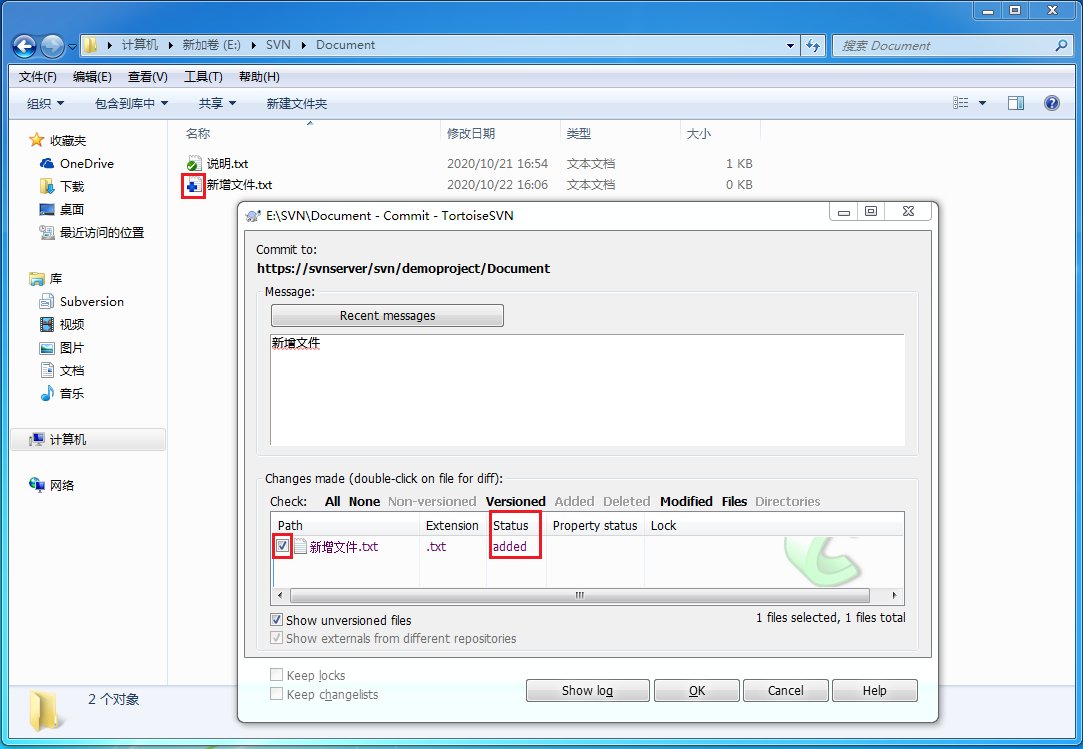Toggle the preview pane icon

1015,103
